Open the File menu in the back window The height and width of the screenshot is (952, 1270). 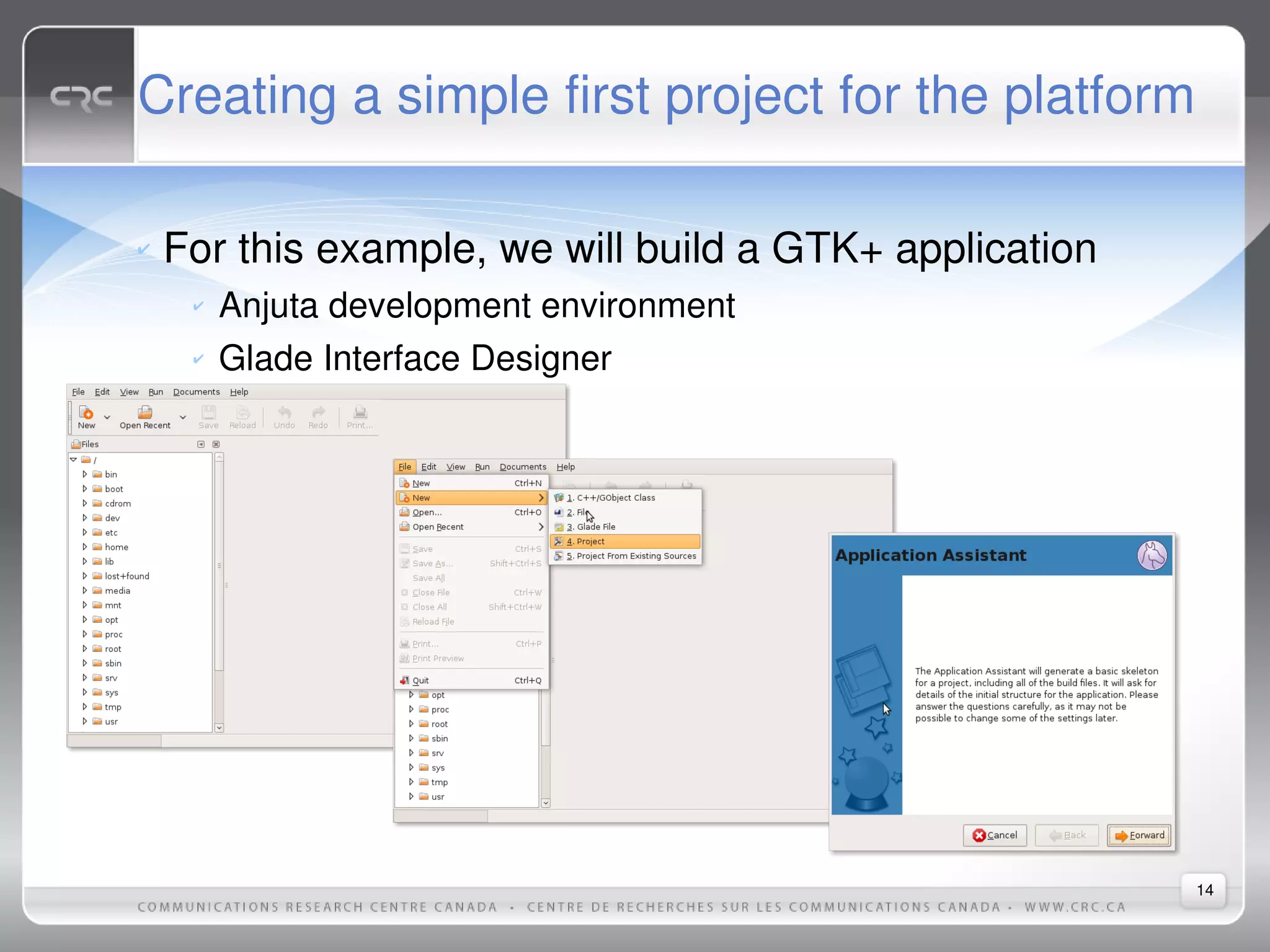click(78, 392)
